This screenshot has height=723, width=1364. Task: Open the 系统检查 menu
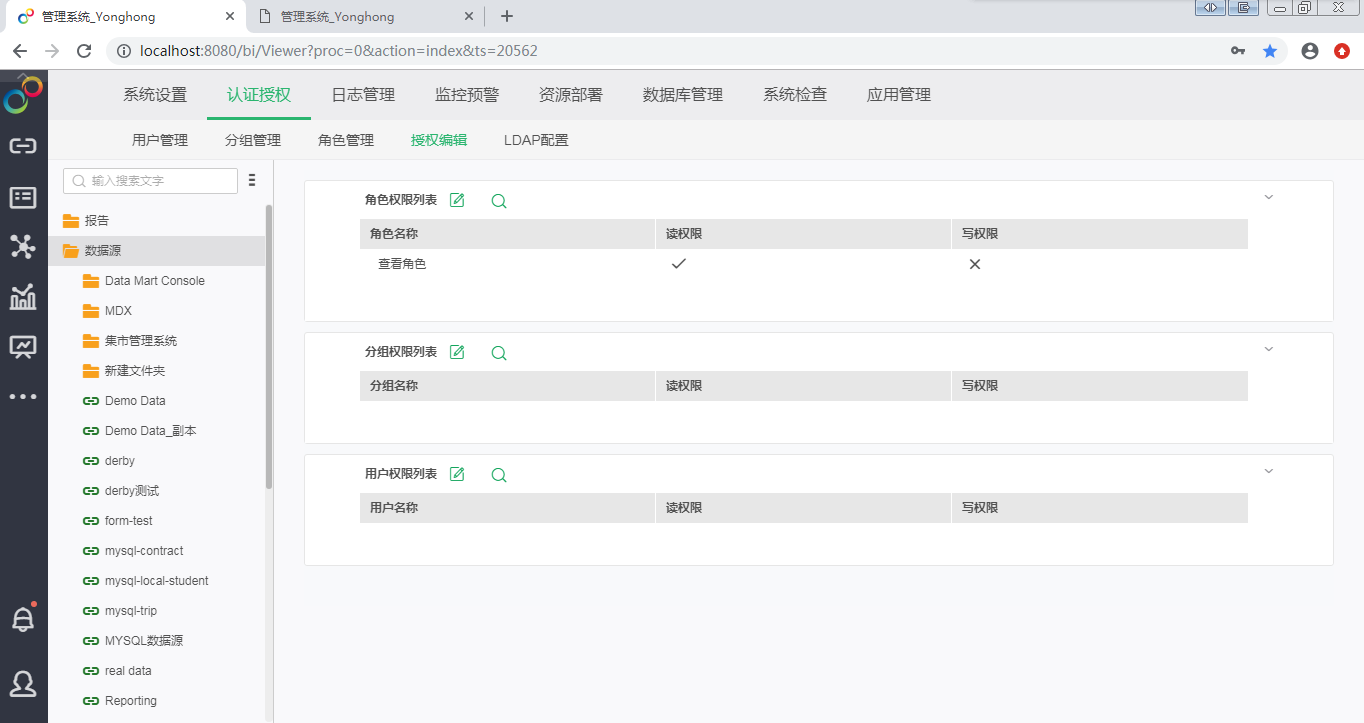coord(795,95)
